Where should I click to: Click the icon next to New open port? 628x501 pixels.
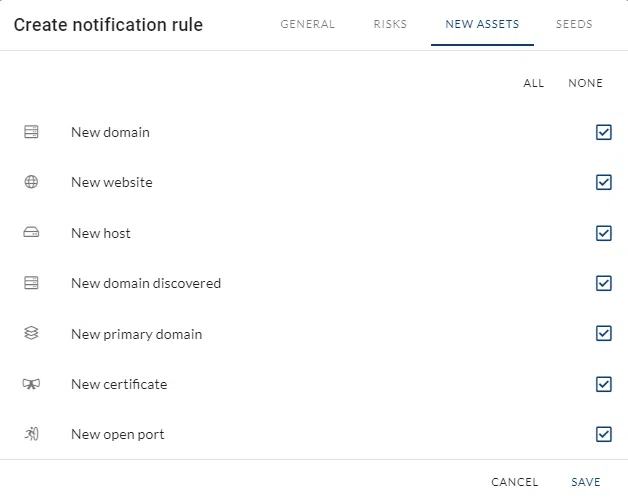pos(31,434)
